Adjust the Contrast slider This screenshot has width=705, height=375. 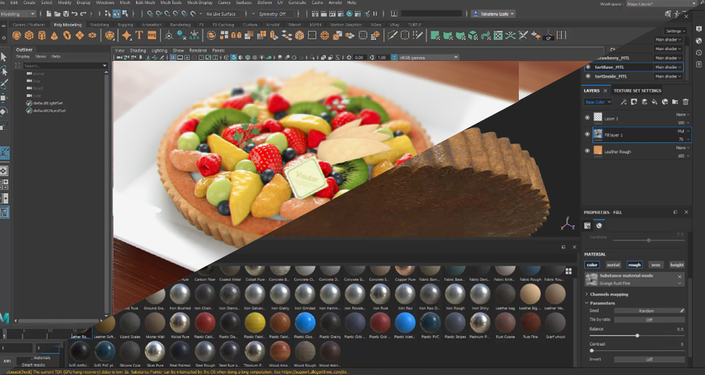point(637,350)
